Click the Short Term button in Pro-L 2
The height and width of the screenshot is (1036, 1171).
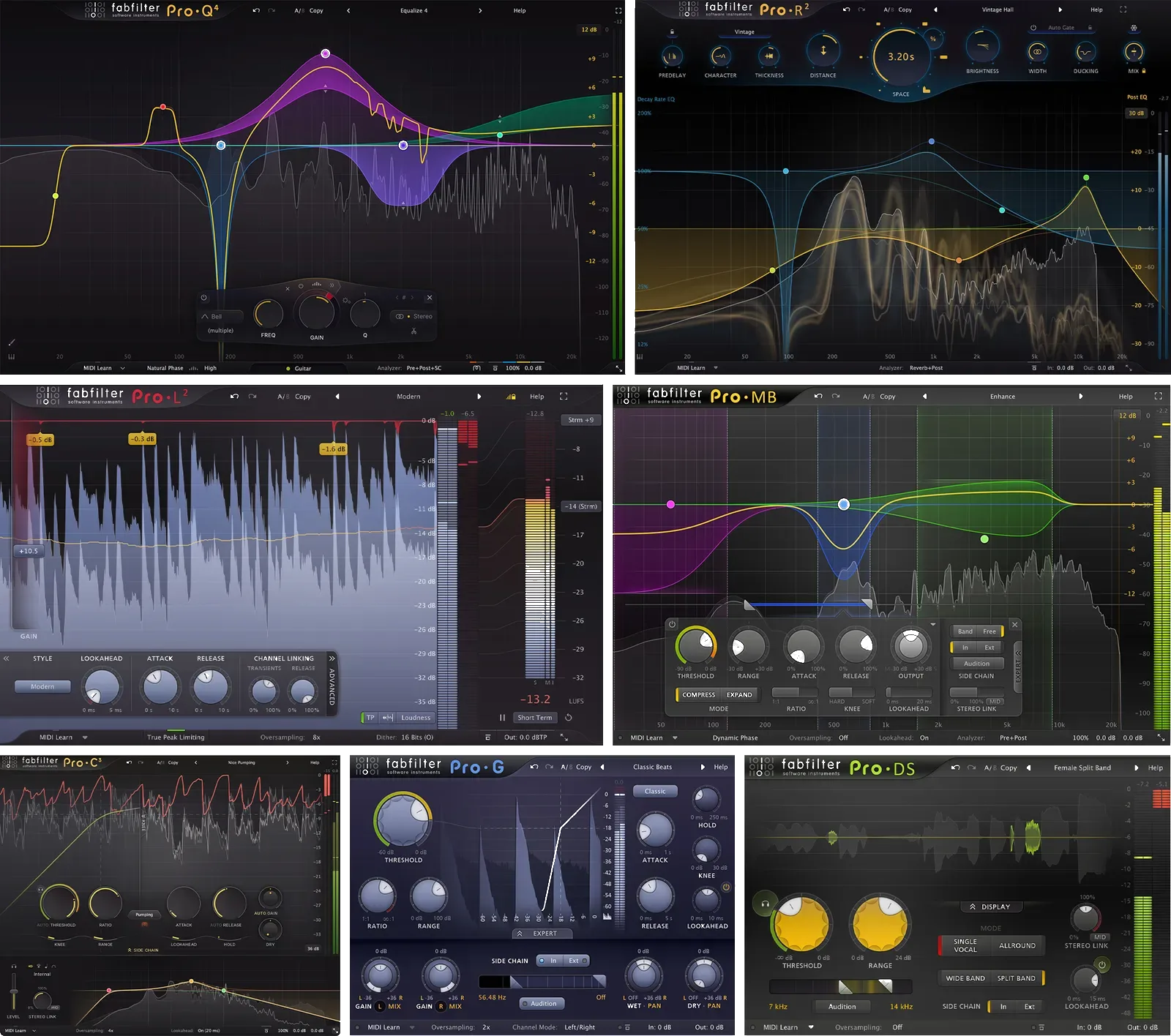(535, 718)
